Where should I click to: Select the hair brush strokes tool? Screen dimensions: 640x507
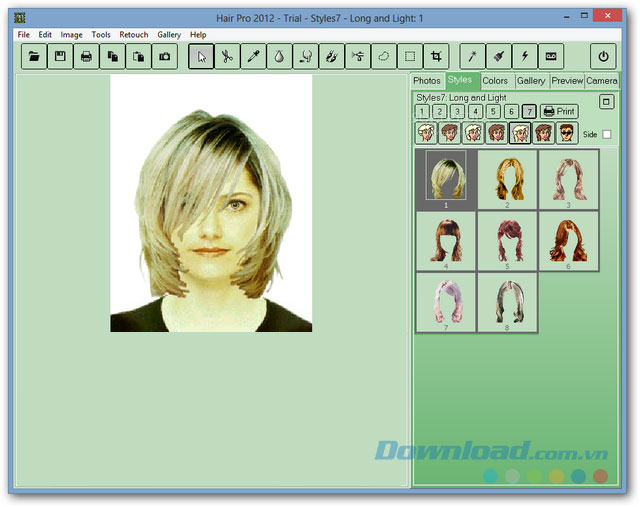coord(331,56)
